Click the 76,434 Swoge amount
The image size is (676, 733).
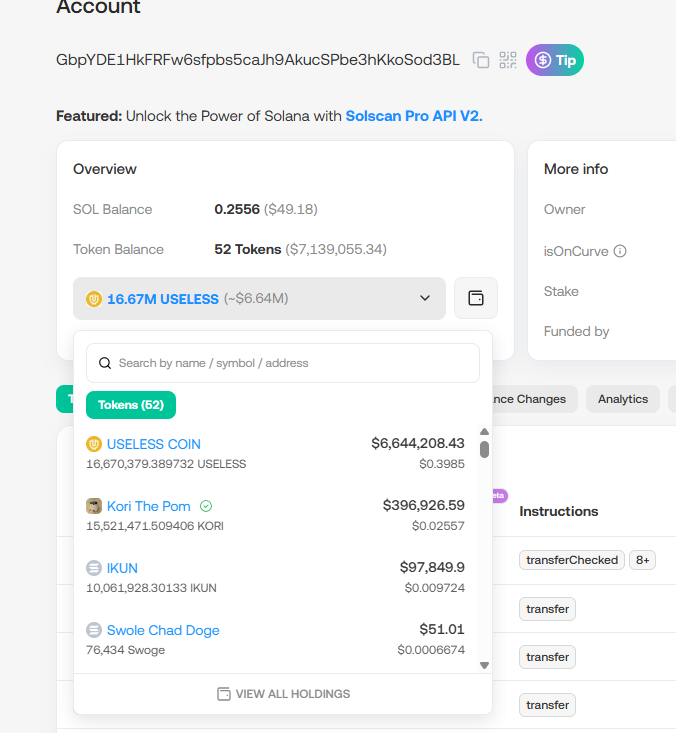[x=125, y=650]
